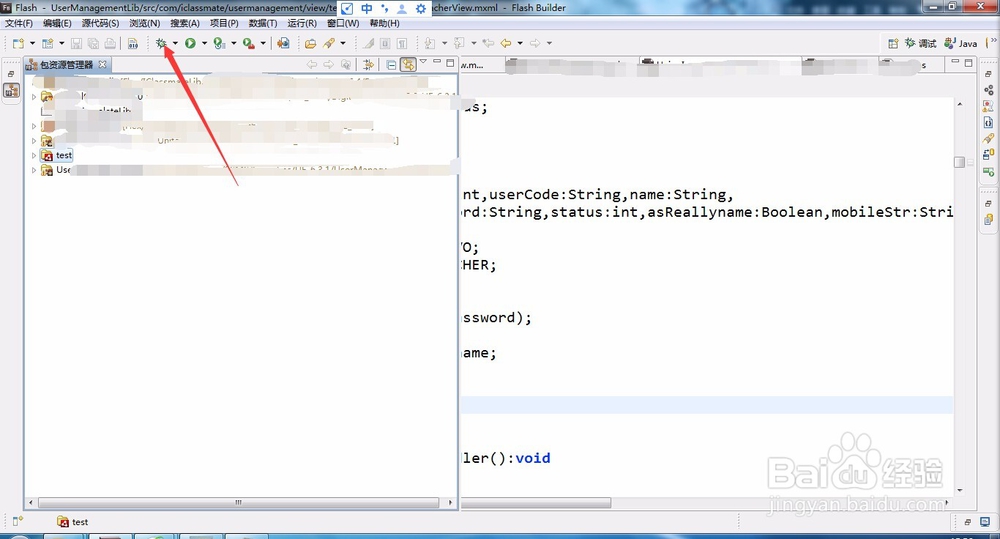Toggle Mark Occurrences pencil icon
This screenshot has height=539, width=1000.
[369, 43]
